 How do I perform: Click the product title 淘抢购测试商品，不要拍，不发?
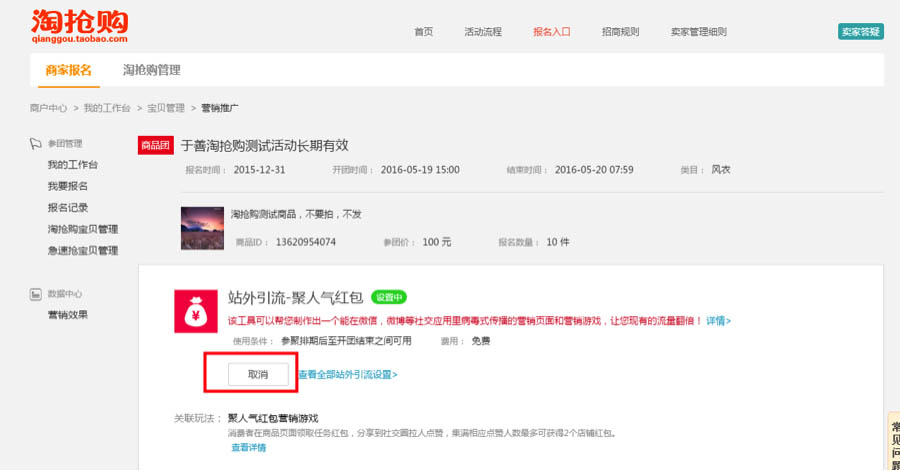(296, 214)
